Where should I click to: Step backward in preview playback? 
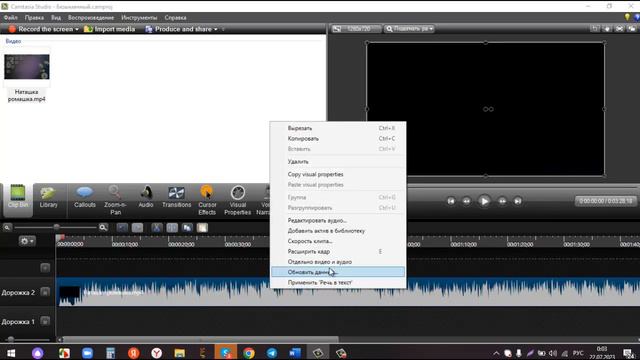click(466, 201)
